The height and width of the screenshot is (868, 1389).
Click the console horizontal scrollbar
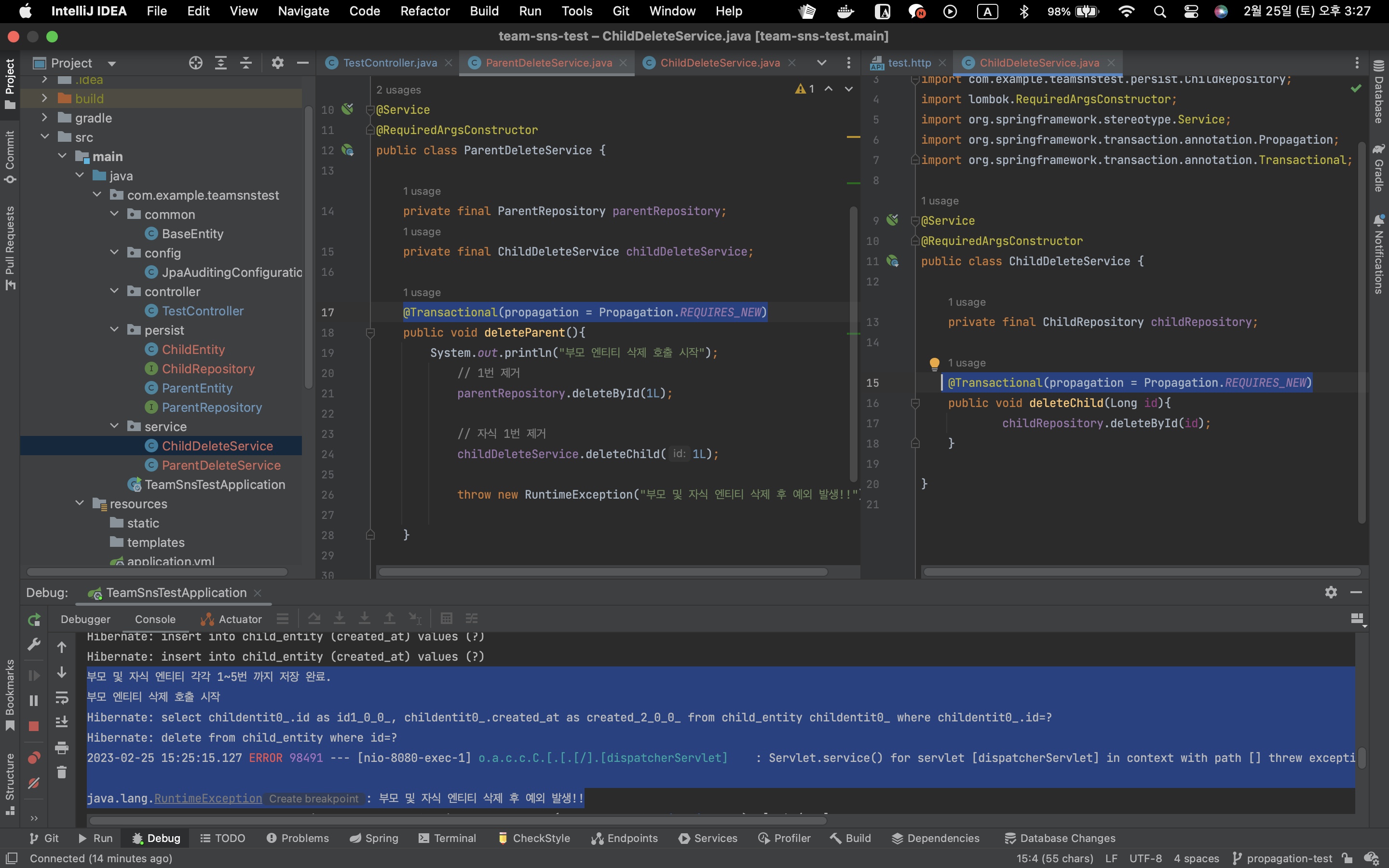pyautogui.click(x=458, y=820)
